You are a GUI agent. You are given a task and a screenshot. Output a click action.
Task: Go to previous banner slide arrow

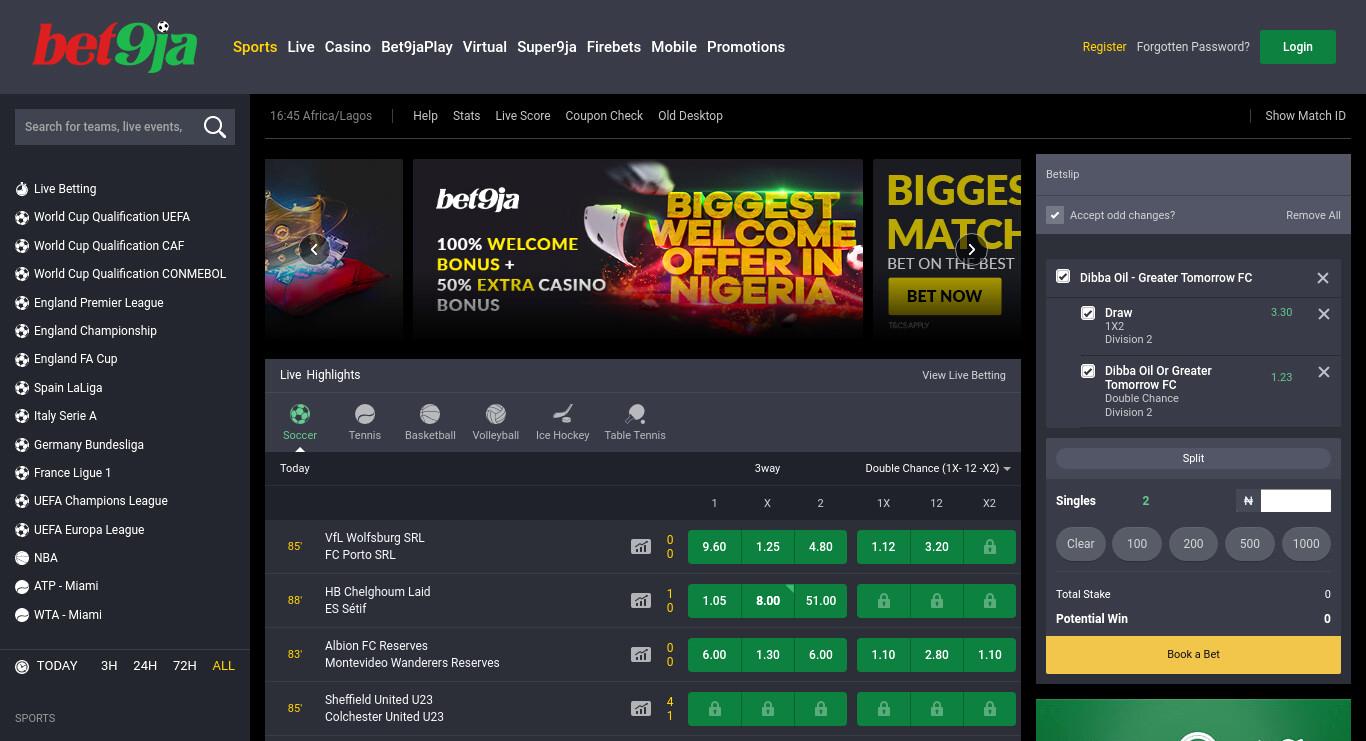click(x=314, y=249)
